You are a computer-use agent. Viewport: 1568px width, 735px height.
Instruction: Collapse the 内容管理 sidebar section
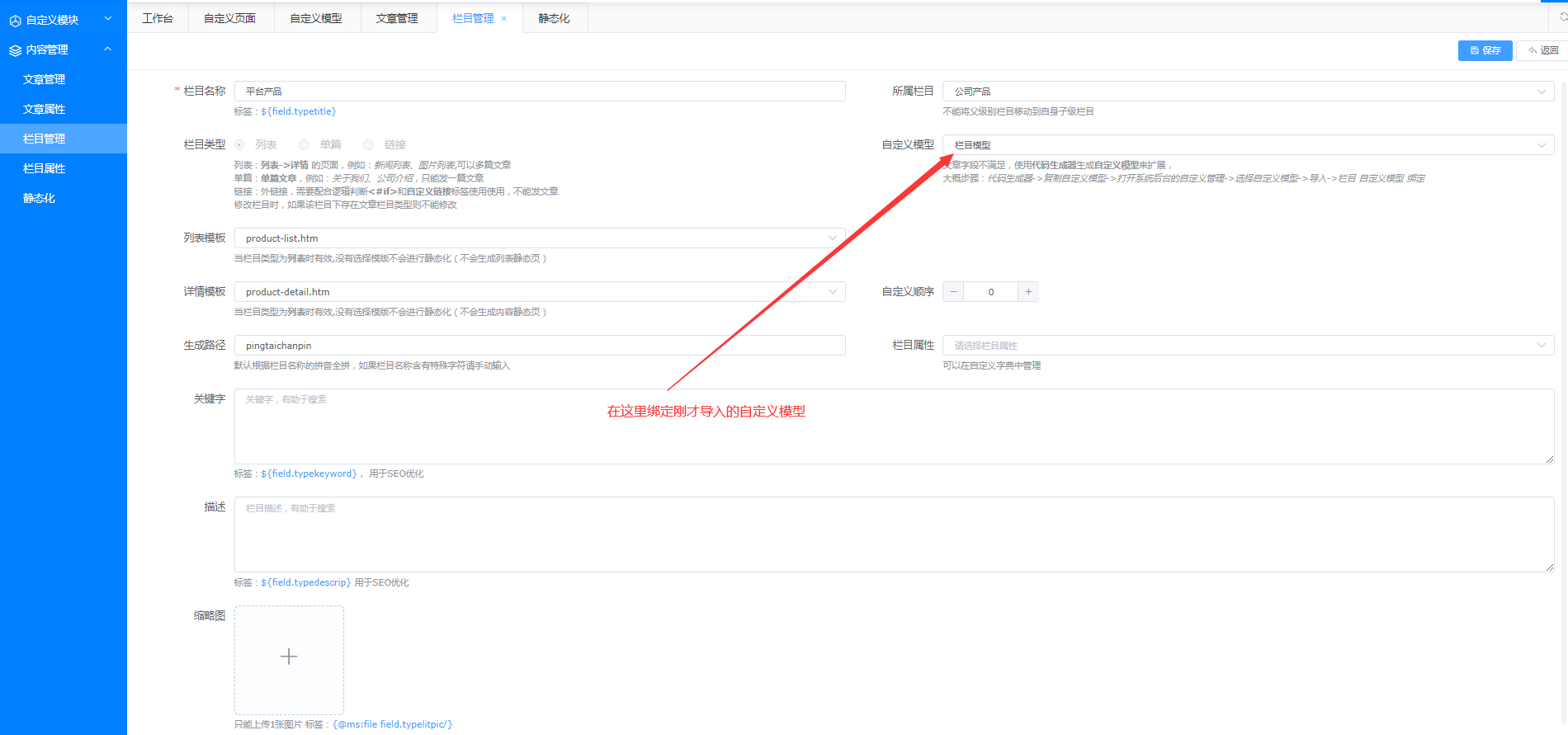(x=107, y=49)
